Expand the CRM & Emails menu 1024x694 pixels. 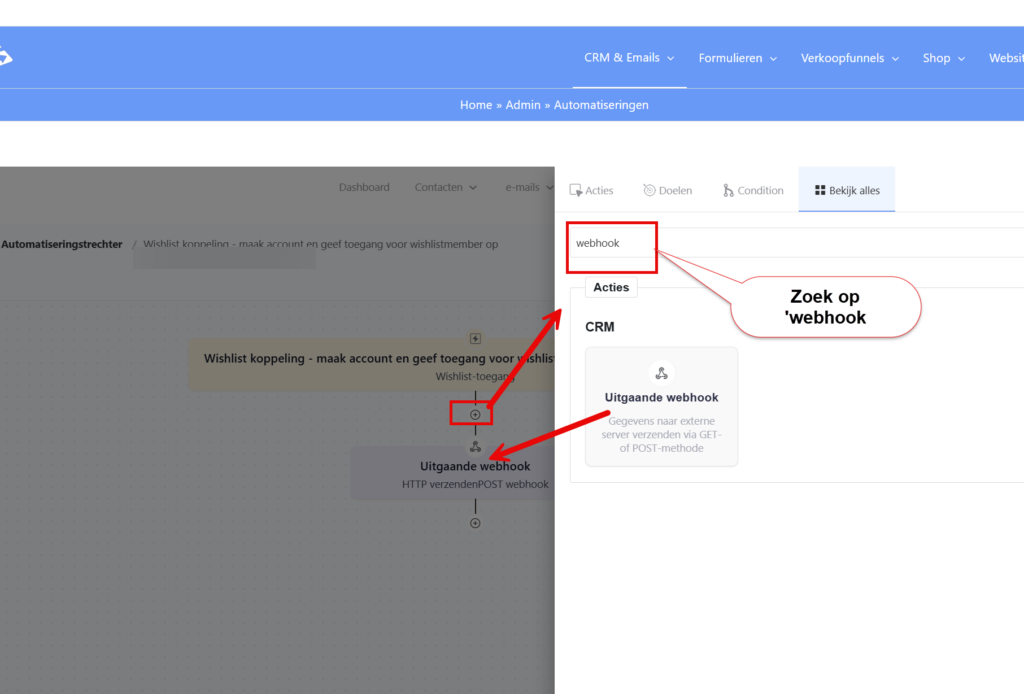tap(629, 58)
